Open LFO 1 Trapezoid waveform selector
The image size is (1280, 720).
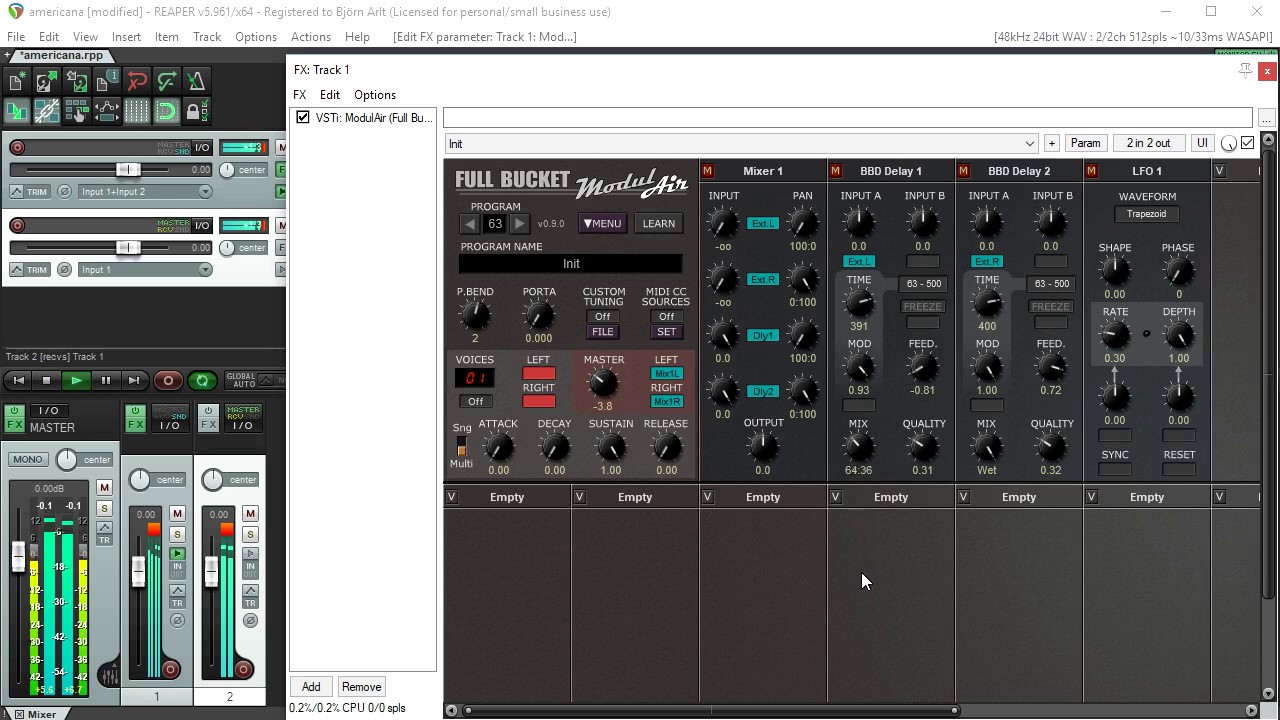(x=1146, y=214)
